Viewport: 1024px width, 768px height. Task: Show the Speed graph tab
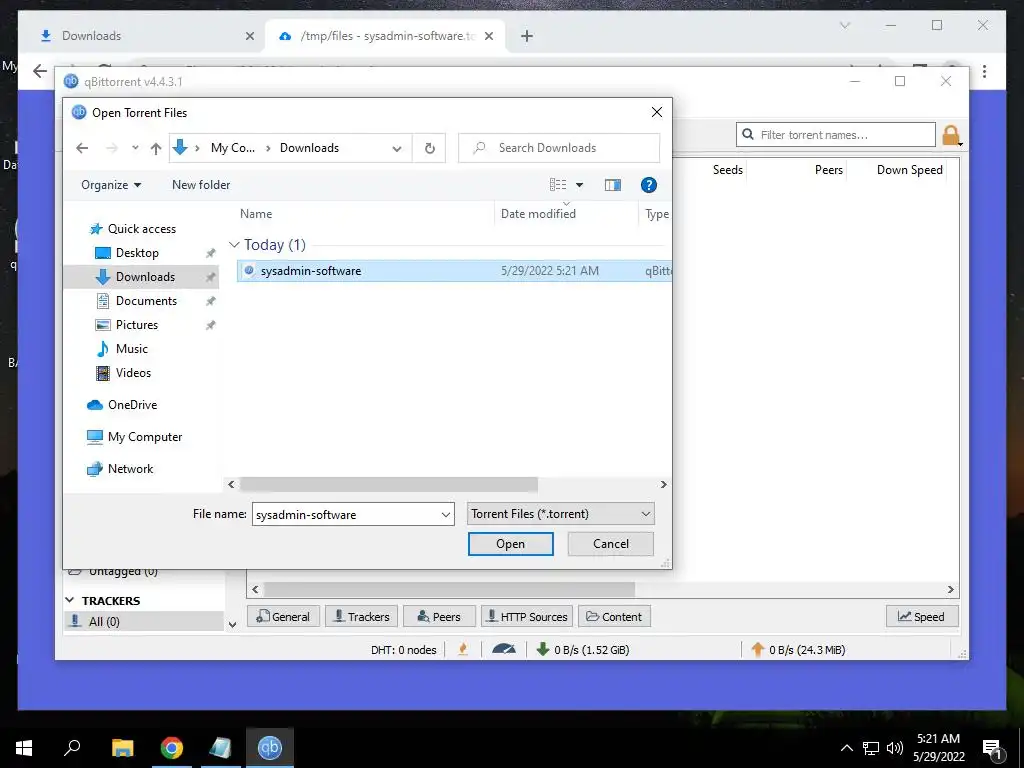coord(921,616)
